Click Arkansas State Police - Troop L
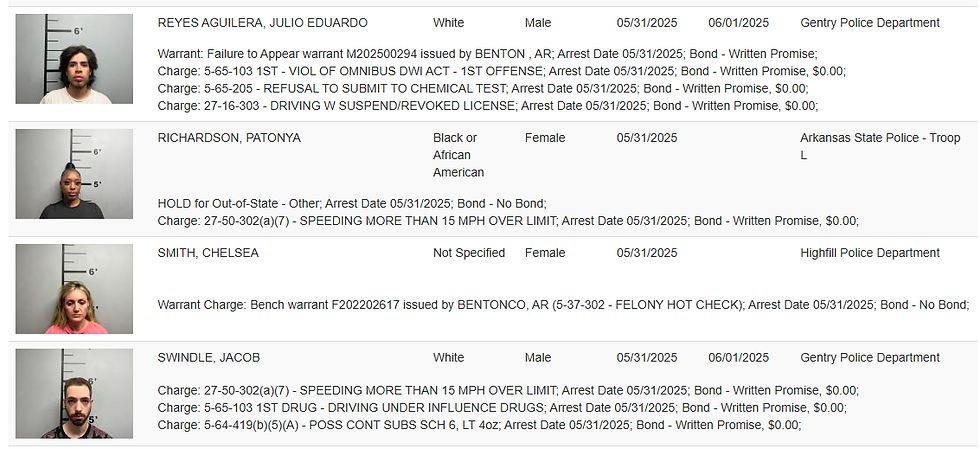 880,146
